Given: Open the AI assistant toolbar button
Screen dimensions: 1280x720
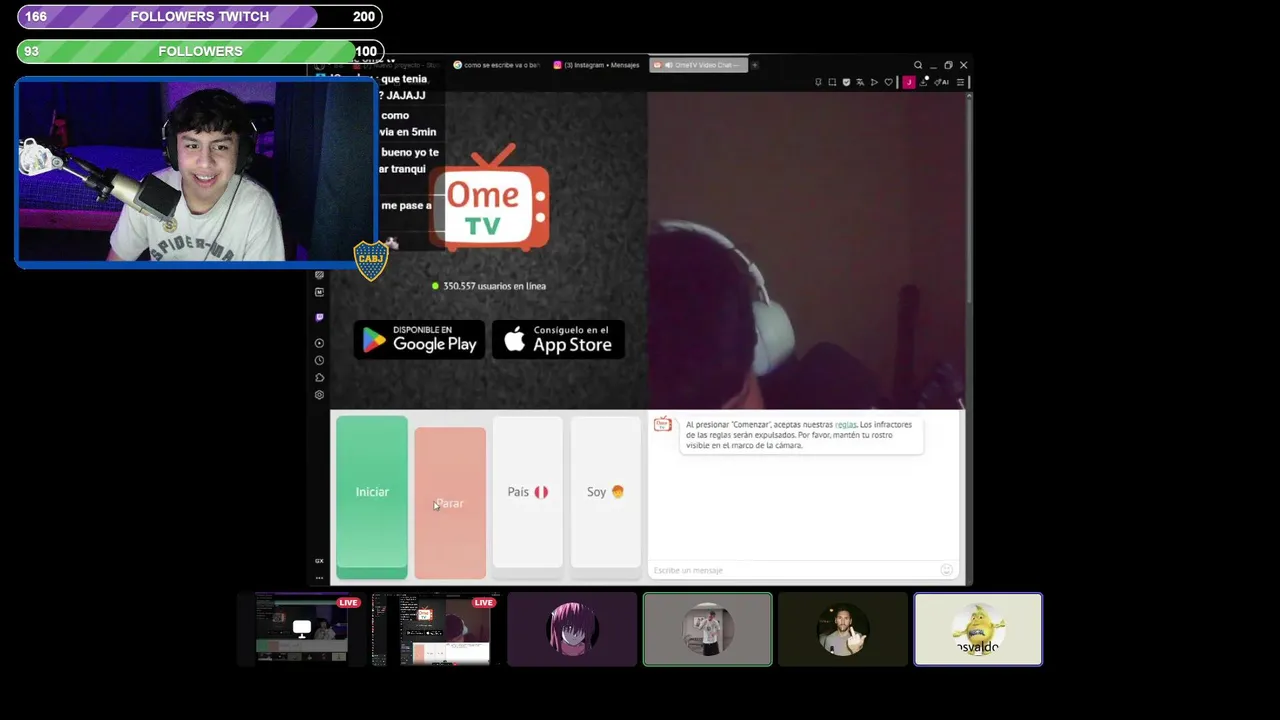Looking at the screenshot, I should [942, 82].
